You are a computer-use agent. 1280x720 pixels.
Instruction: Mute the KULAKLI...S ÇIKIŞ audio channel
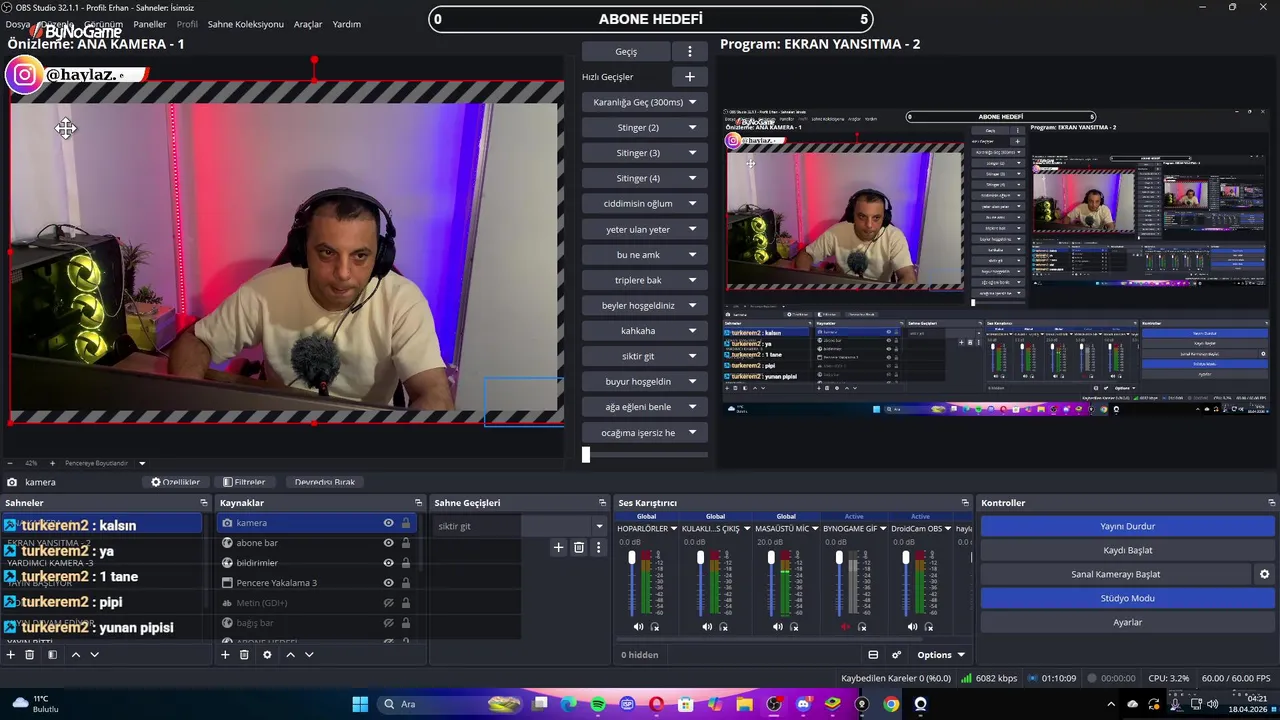click(707, 627)
